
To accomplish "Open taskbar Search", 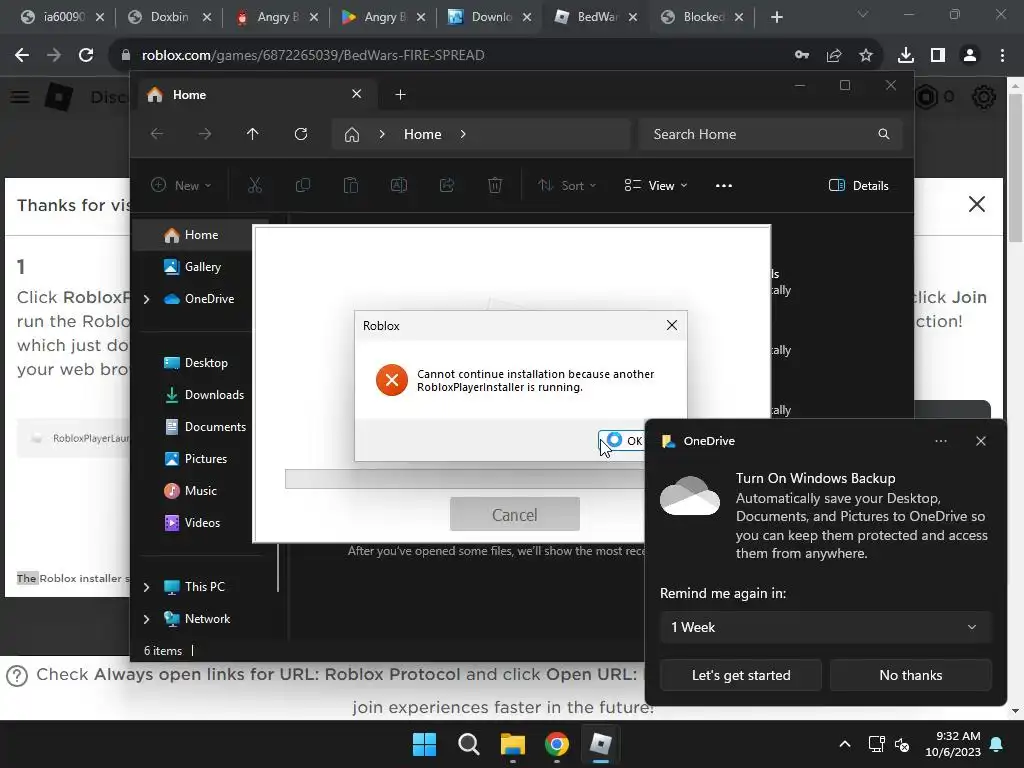I will coord(468,744).
